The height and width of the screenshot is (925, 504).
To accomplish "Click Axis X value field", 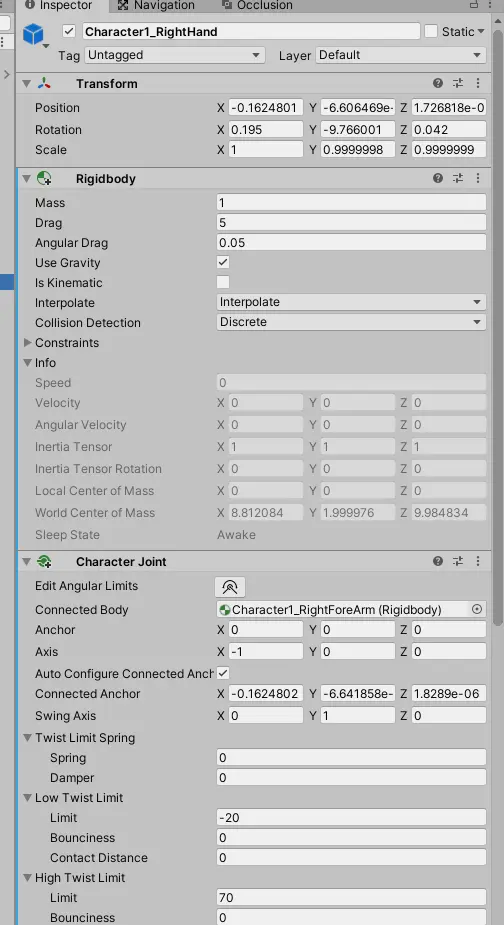I will pyautogui.click(x=266, y=651).
